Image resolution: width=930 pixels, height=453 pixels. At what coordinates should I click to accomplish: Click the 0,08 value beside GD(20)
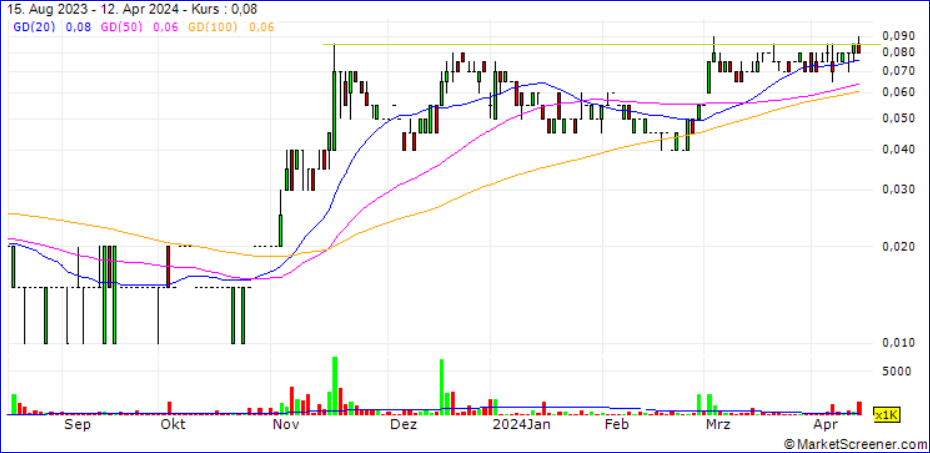point(77,27)
